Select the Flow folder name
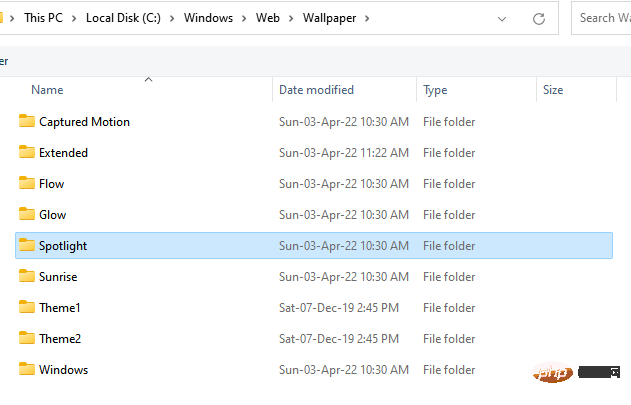Screen dimensions: 631x405 click(x=52, y=184)
